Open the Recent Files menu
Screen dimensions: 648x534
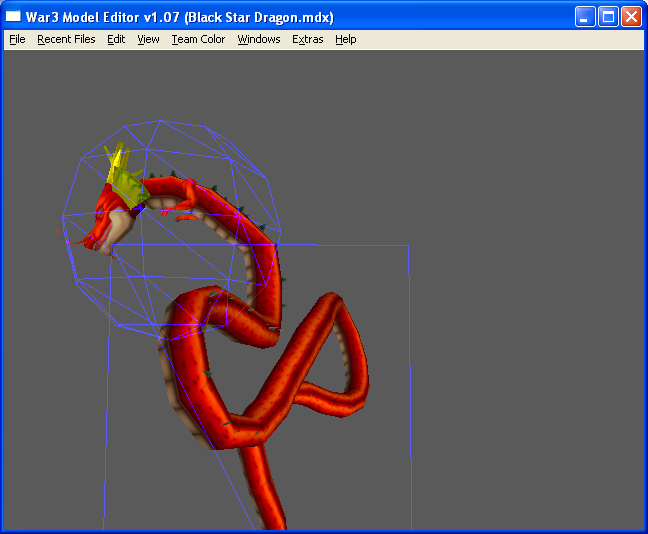point(66,39)
